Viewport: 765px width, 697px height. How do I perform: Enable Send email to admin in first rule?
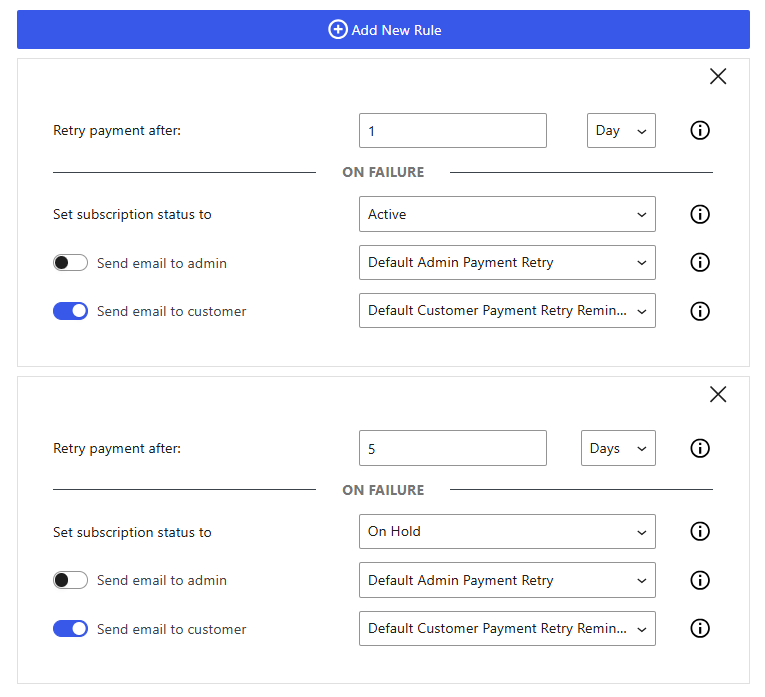pyautogui.click(x=71, y=263)
